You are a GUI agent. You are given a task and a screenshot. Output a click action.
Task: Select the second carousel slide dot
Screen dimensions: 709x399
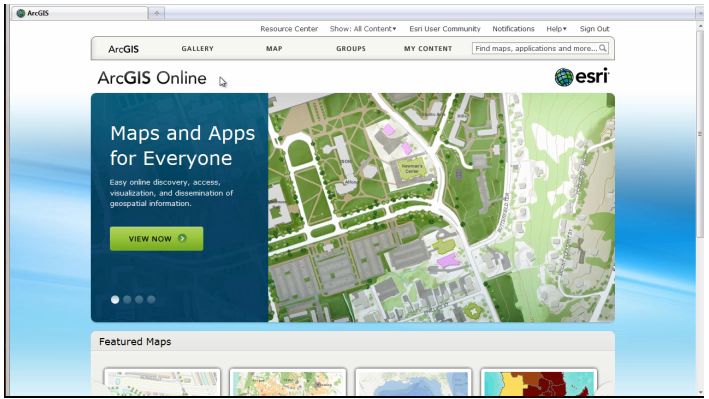(x=127, y=299)
